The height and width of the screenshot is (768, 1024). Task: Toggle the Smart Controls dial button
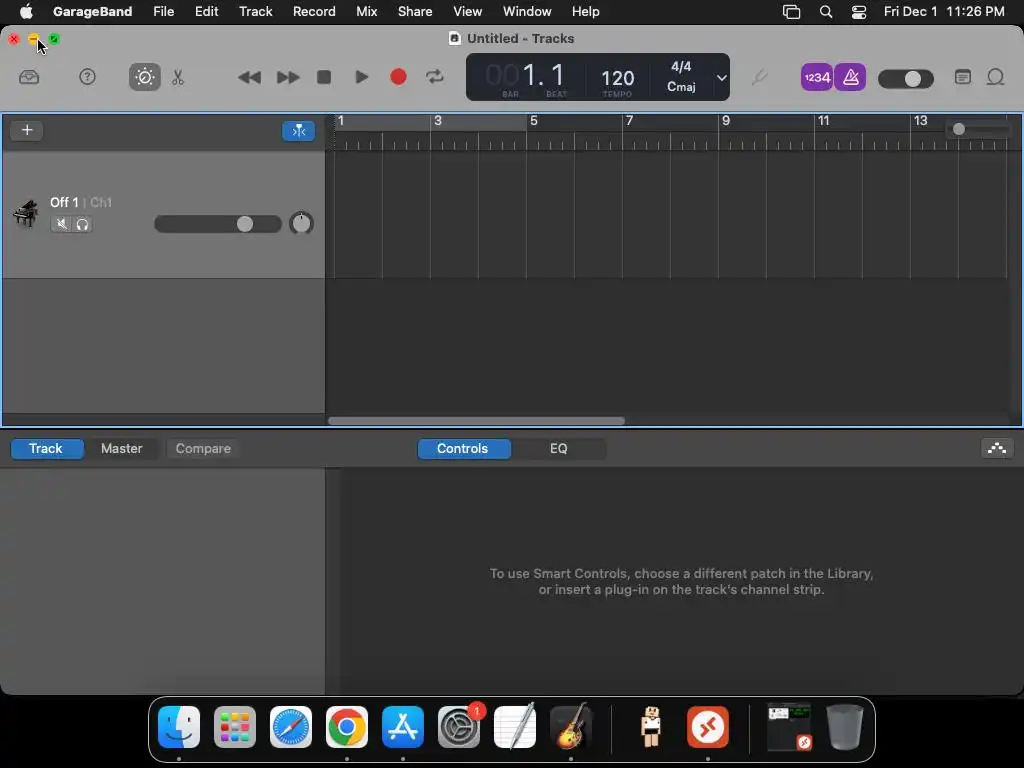(144, 78)
